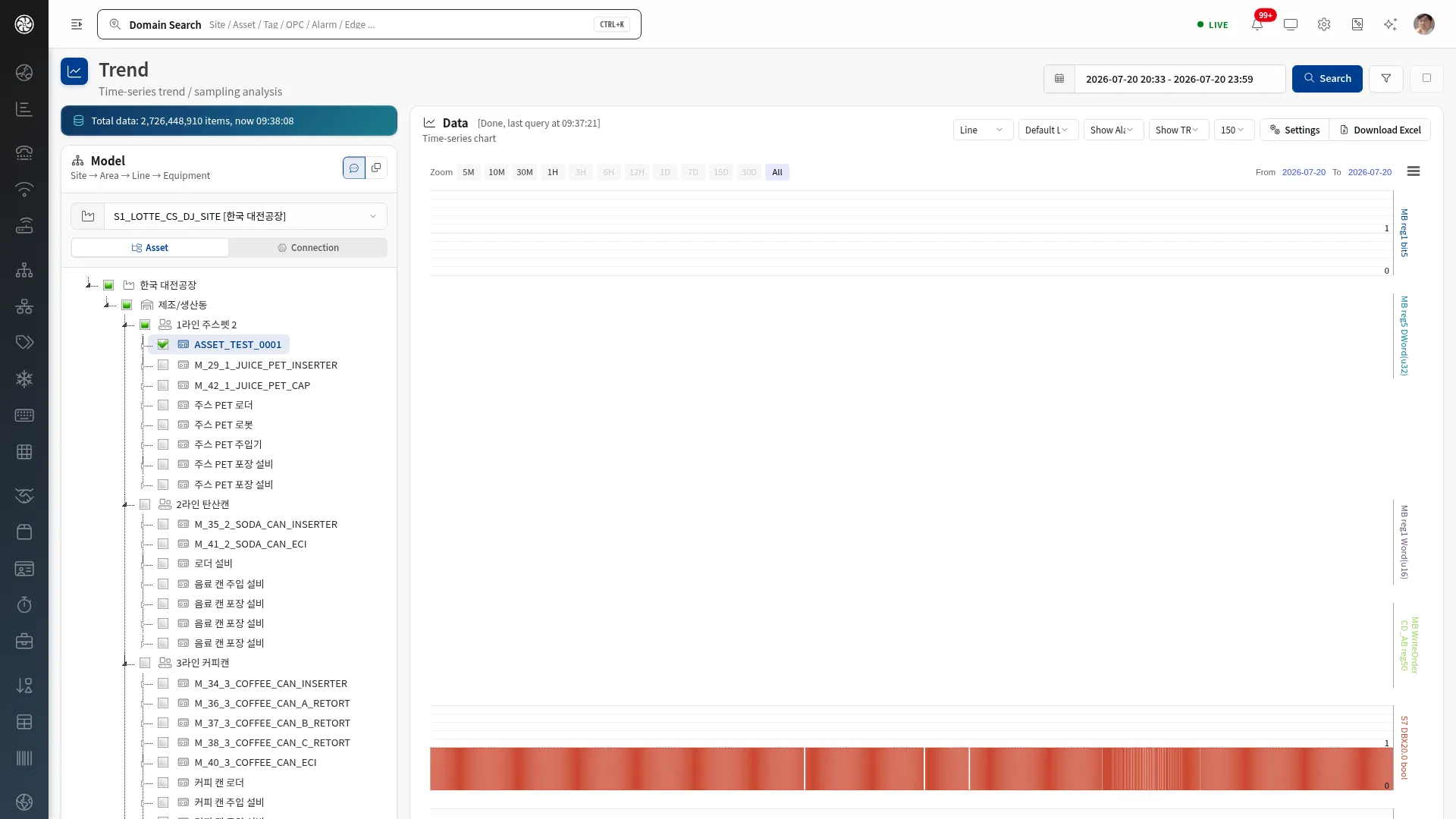Open the notifications bell with 99+ badge
The height and width of the screenshot is (819, 1456).
1257,24
